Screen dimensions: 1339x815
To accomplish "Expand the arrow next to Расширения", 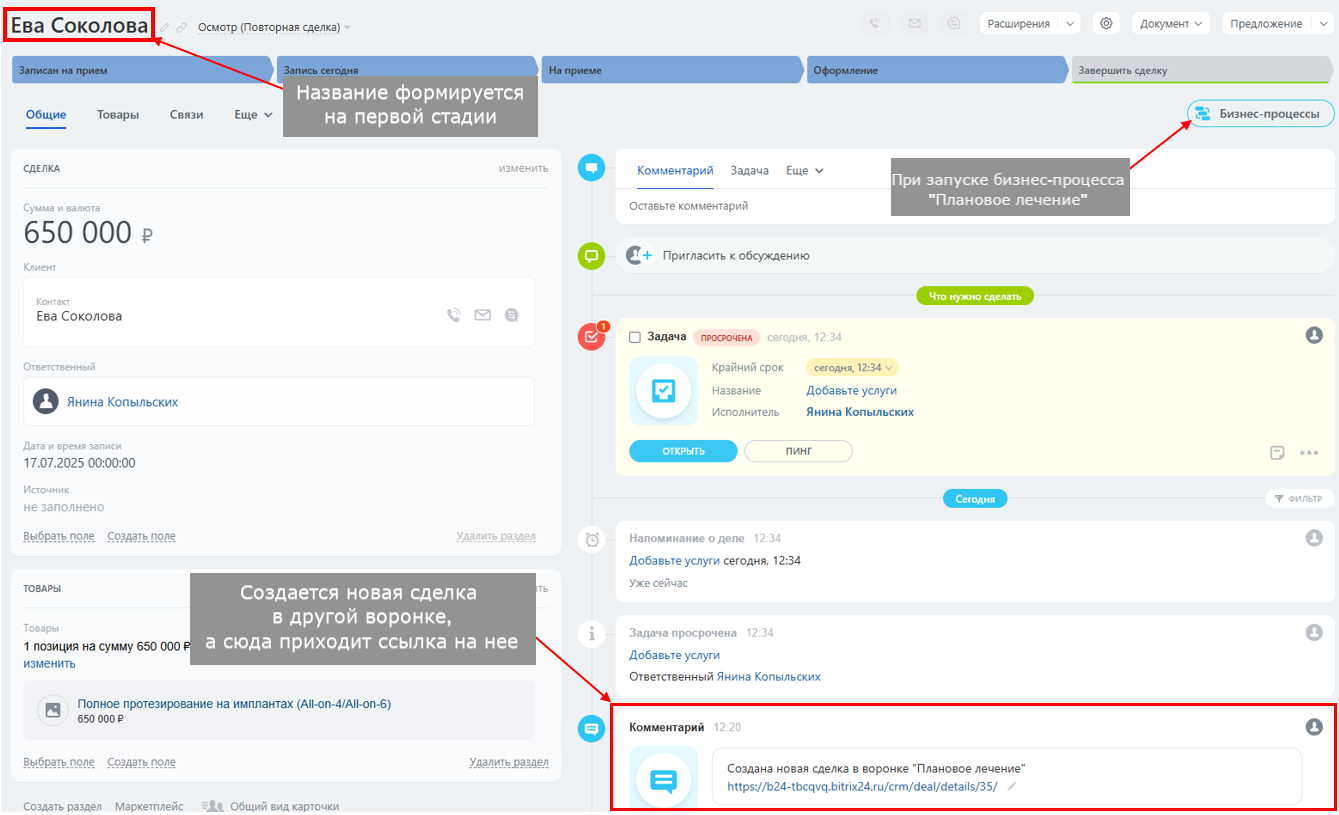I will (x=1070, y=24).
